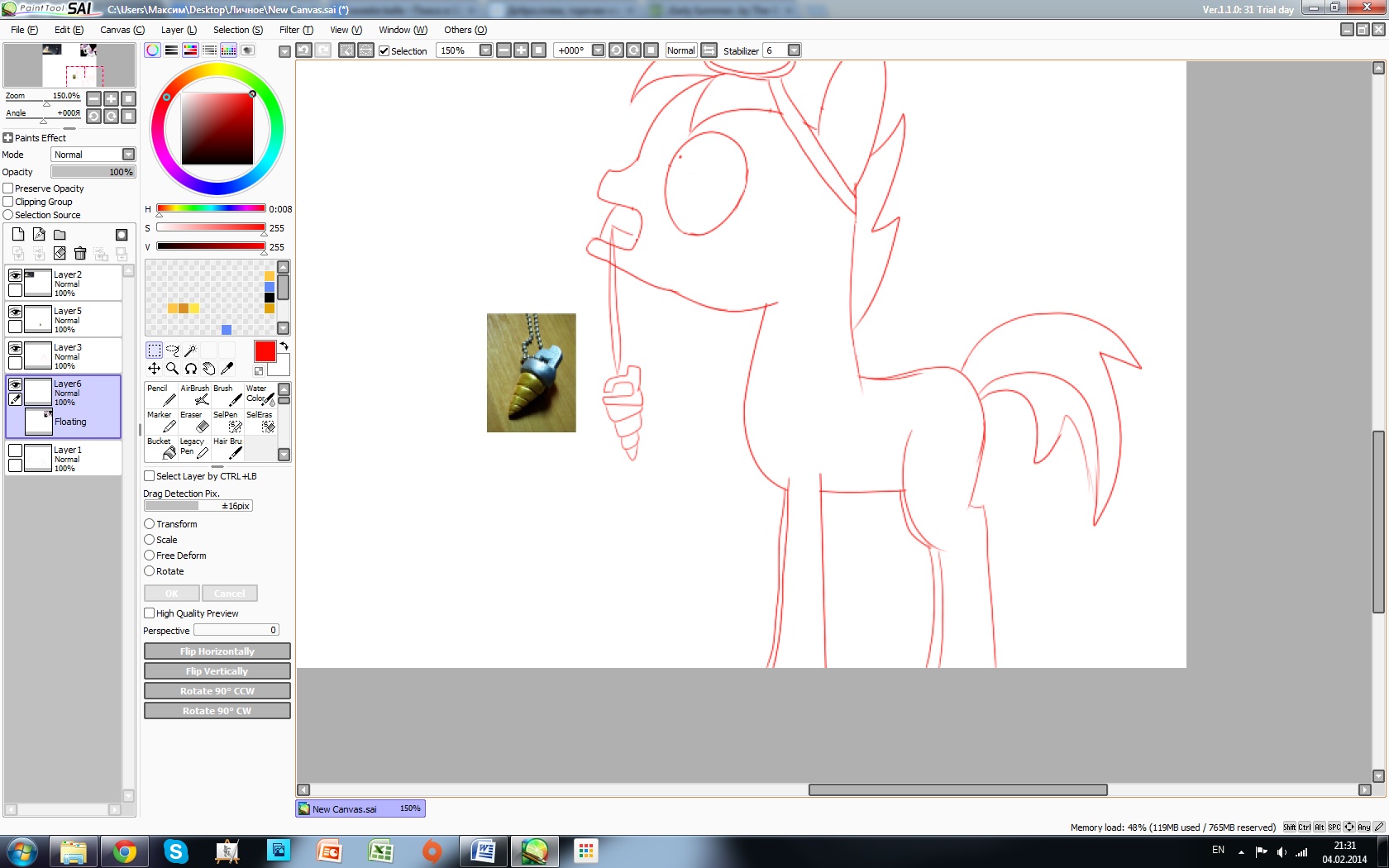Select the rectangular Selection tool

[155, 351]
